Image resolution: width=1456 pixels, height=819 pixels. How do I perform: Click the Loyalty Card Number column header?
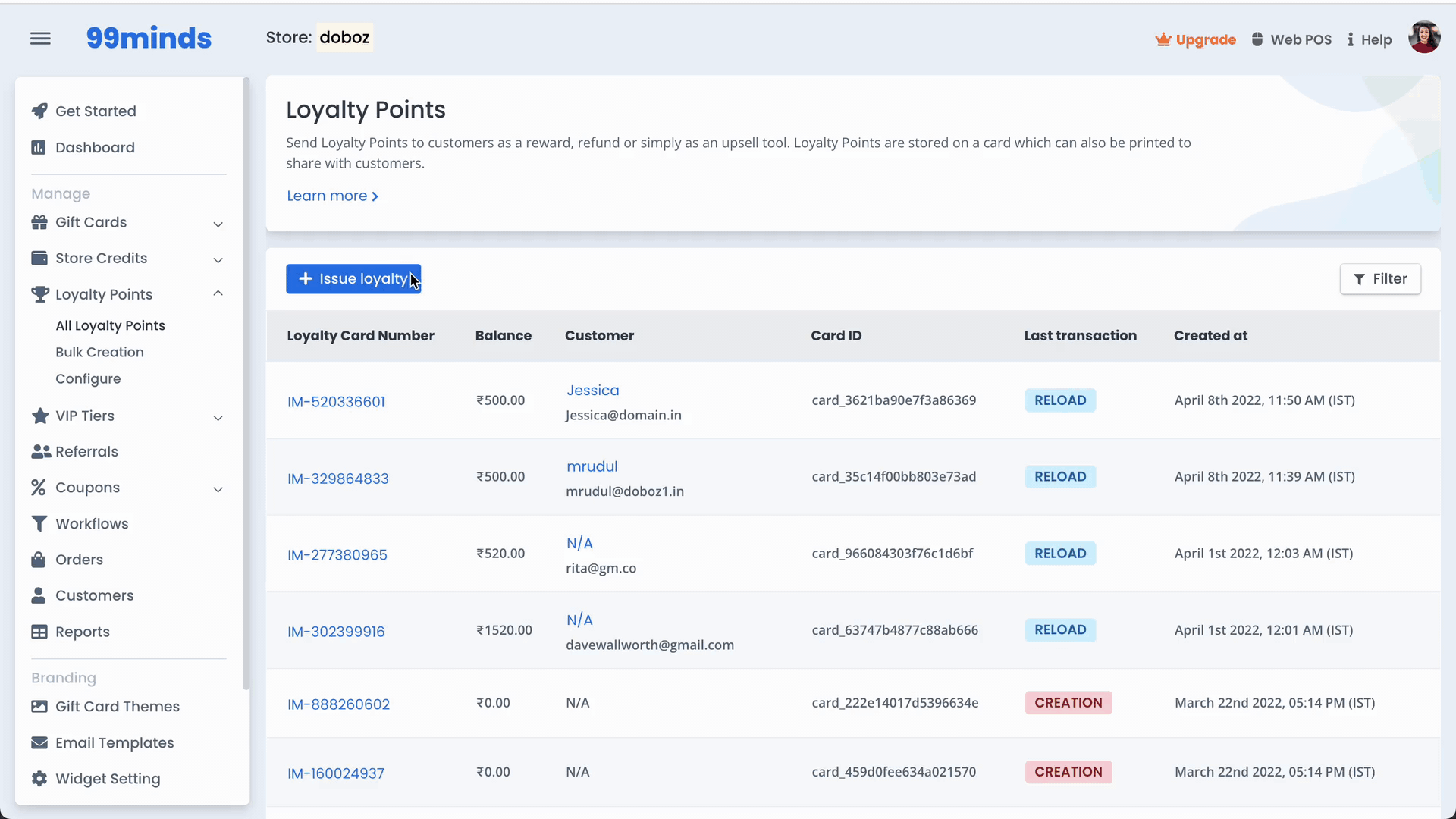click(360, 336)
